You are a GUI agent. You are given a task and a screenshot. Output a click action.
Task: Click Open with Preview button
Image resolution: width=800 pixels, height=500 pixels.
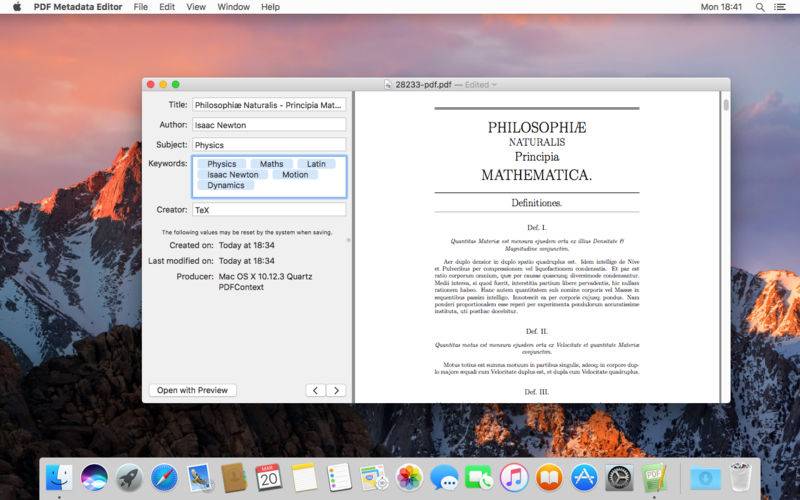click(192, 390)
